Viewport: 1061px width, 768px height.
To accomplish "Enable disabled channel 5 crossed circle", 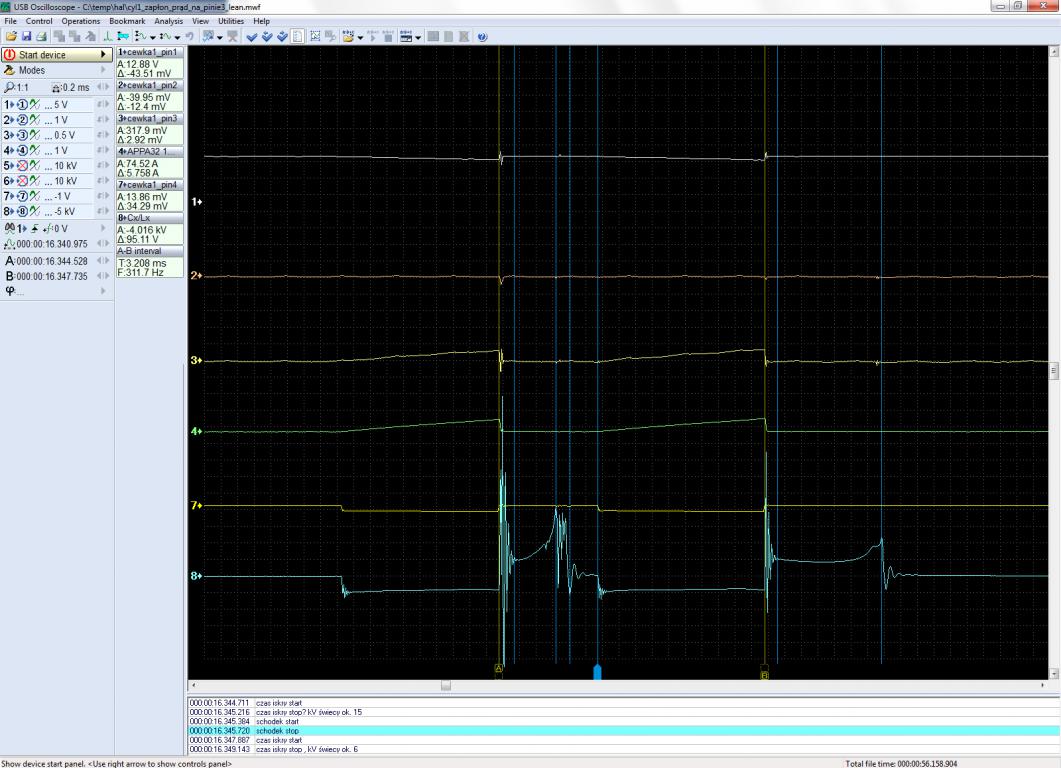I will pyautogui.click(x=22, y=166).
